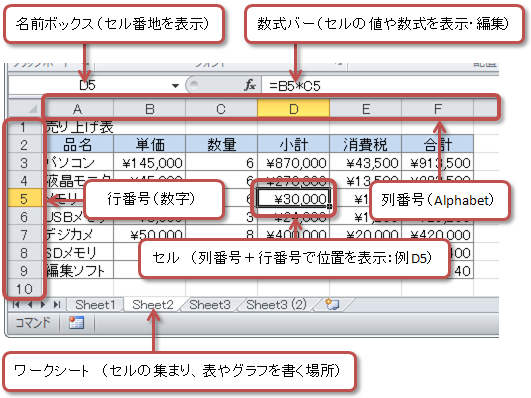Click the cell with ¥420,000
This screenshot has height=398, width=531.
[438, 234]
